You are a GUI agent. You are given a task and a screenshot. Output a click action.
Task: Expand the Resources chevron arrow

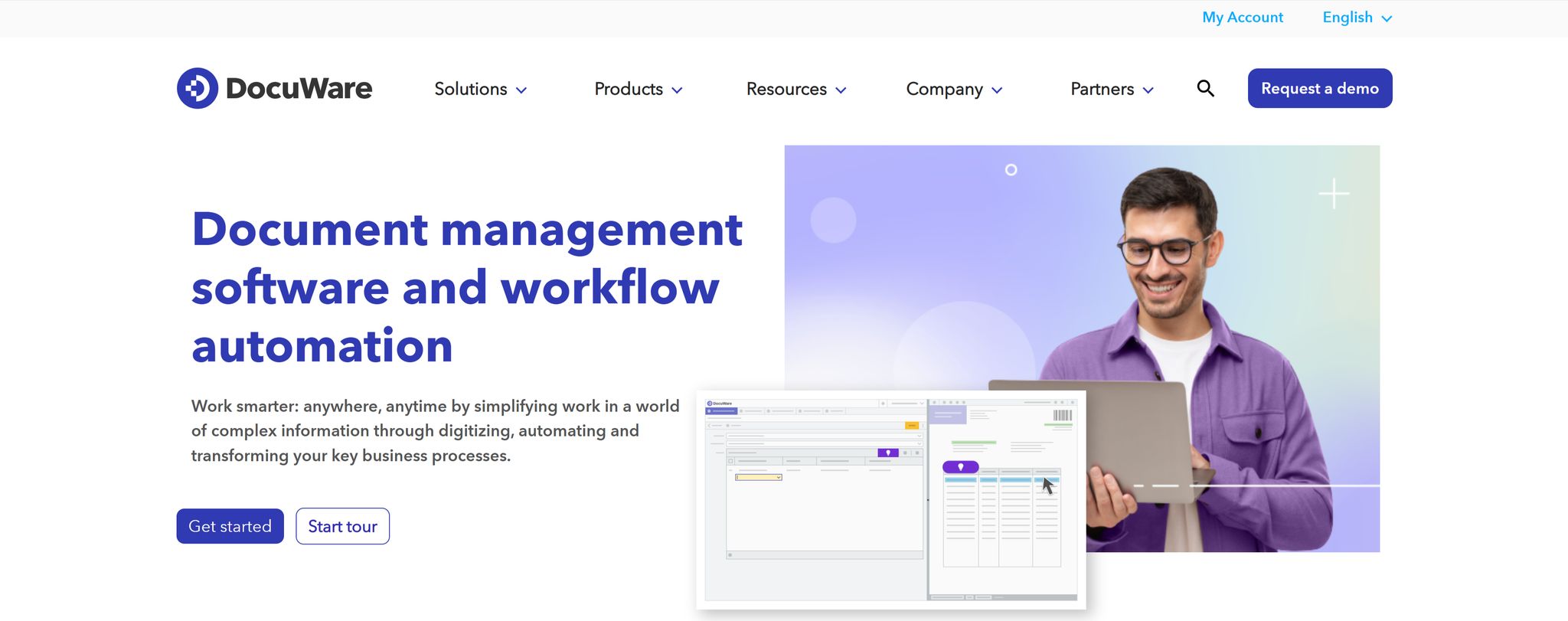[x=841, y=90]
